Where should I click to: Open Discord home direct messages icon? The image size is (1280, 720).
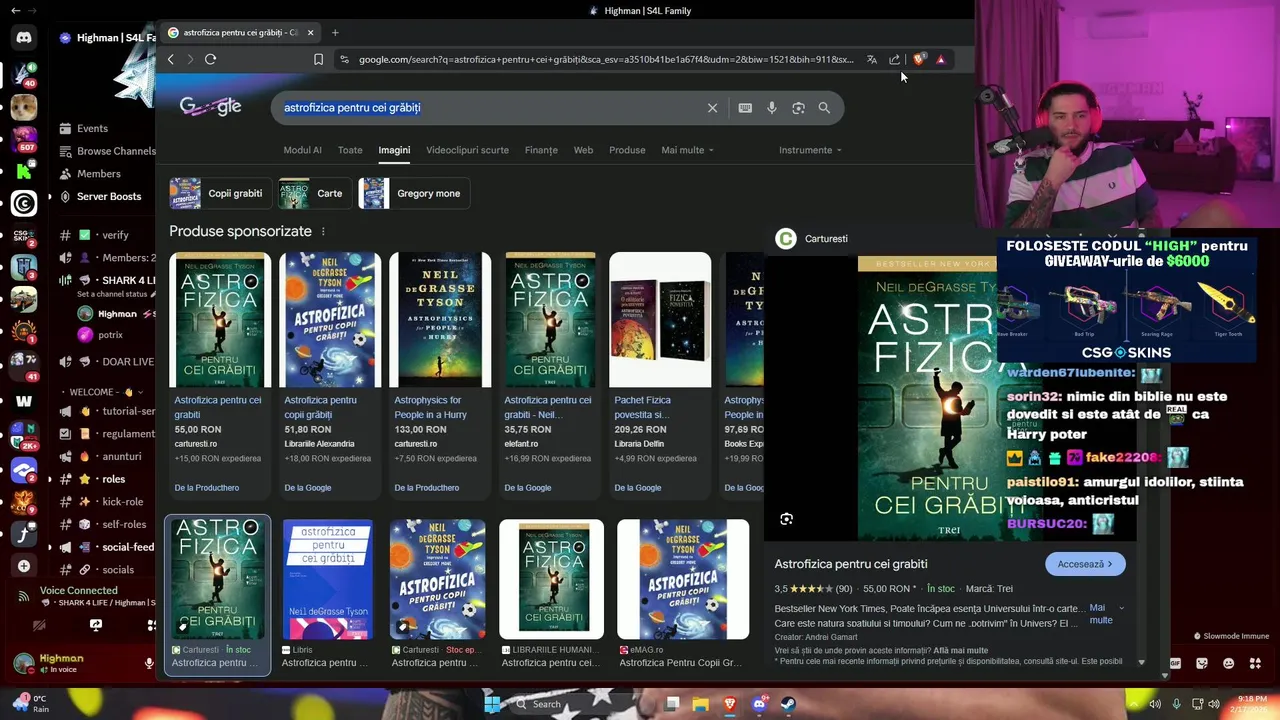coord(24,37)
